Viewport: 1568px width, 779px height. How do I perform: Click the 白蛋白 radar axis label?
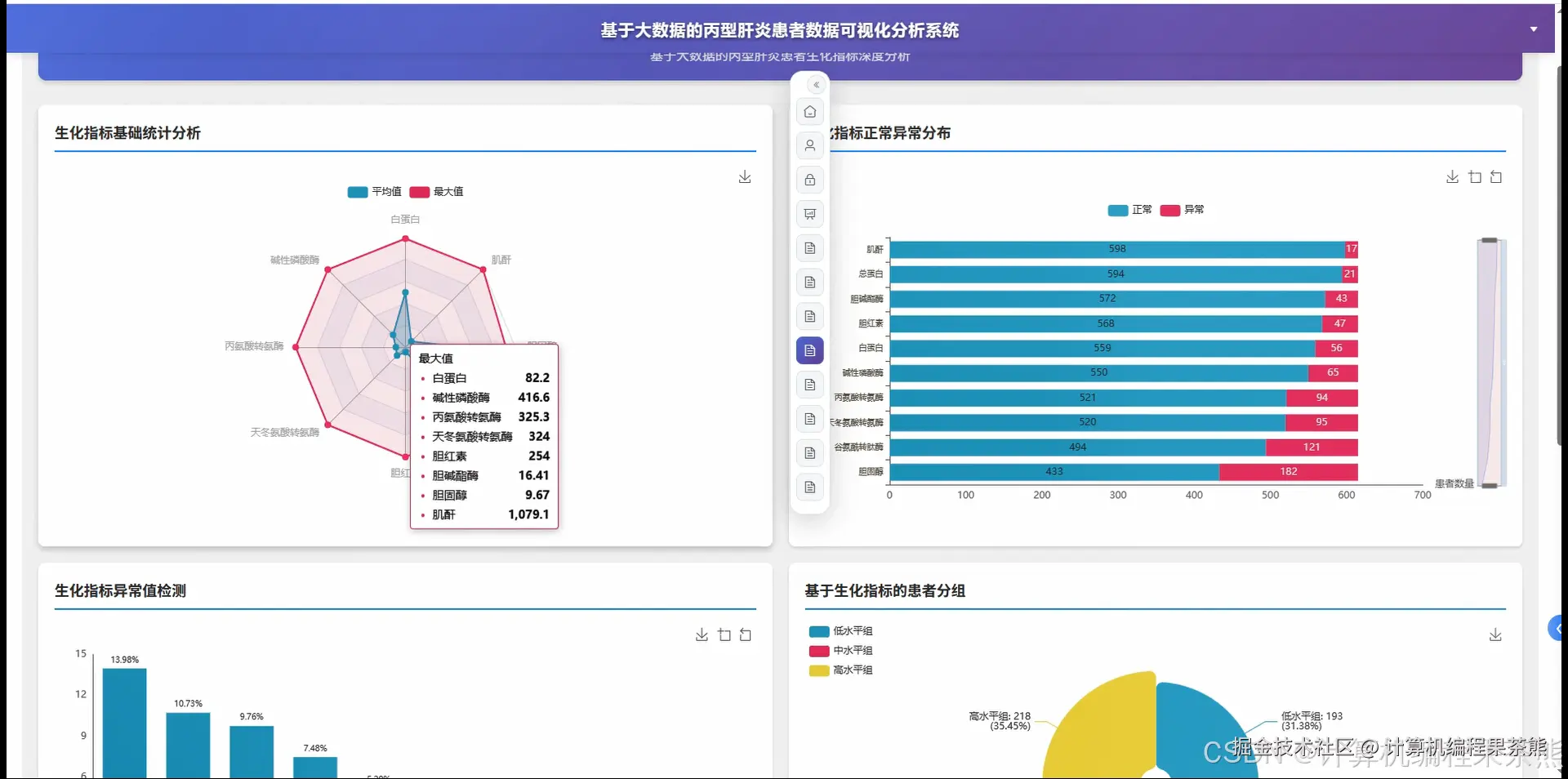click(x=405, y=220)
